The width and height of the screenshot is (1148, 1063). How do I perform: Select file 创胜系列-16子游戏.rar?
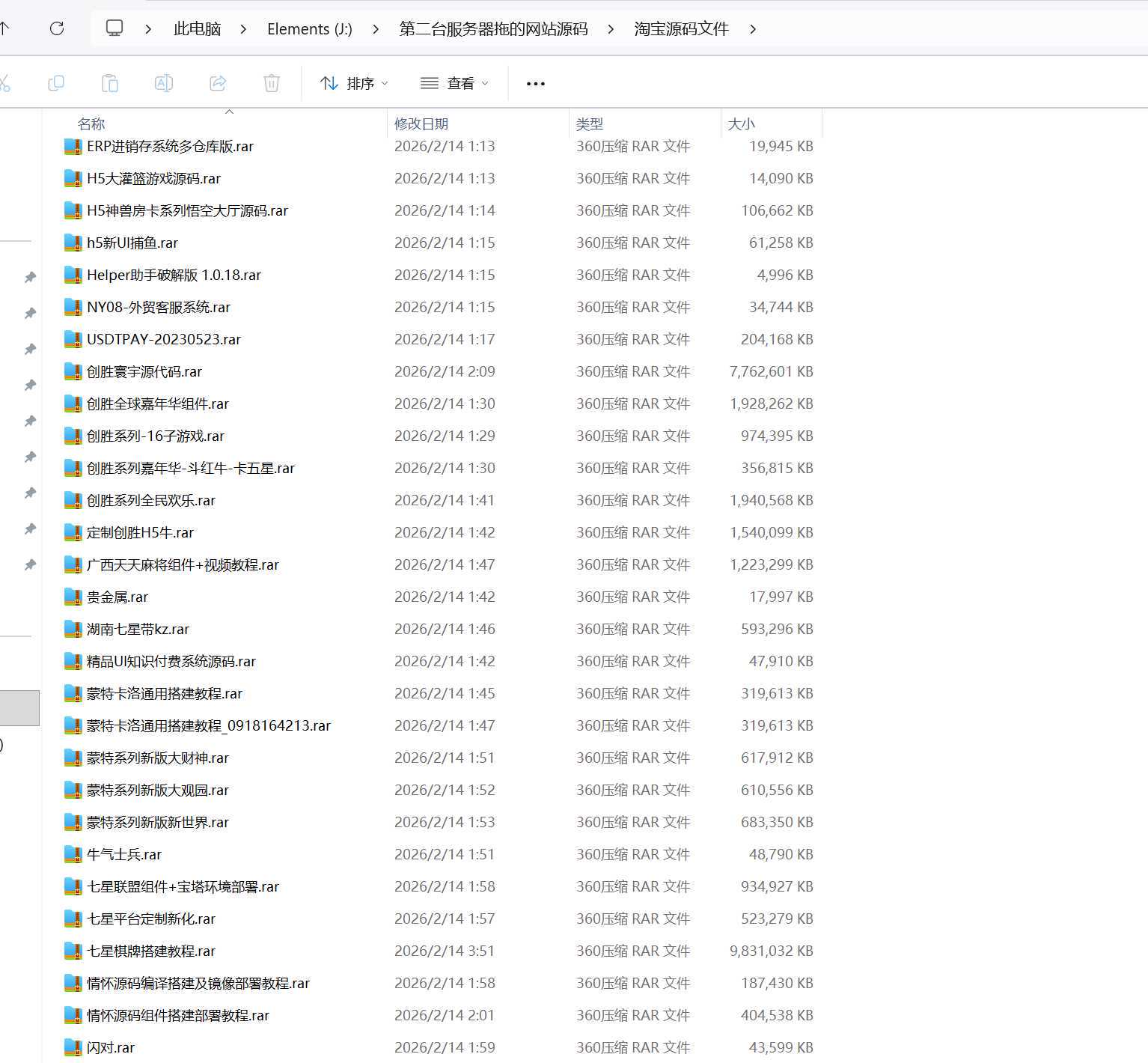156,436
